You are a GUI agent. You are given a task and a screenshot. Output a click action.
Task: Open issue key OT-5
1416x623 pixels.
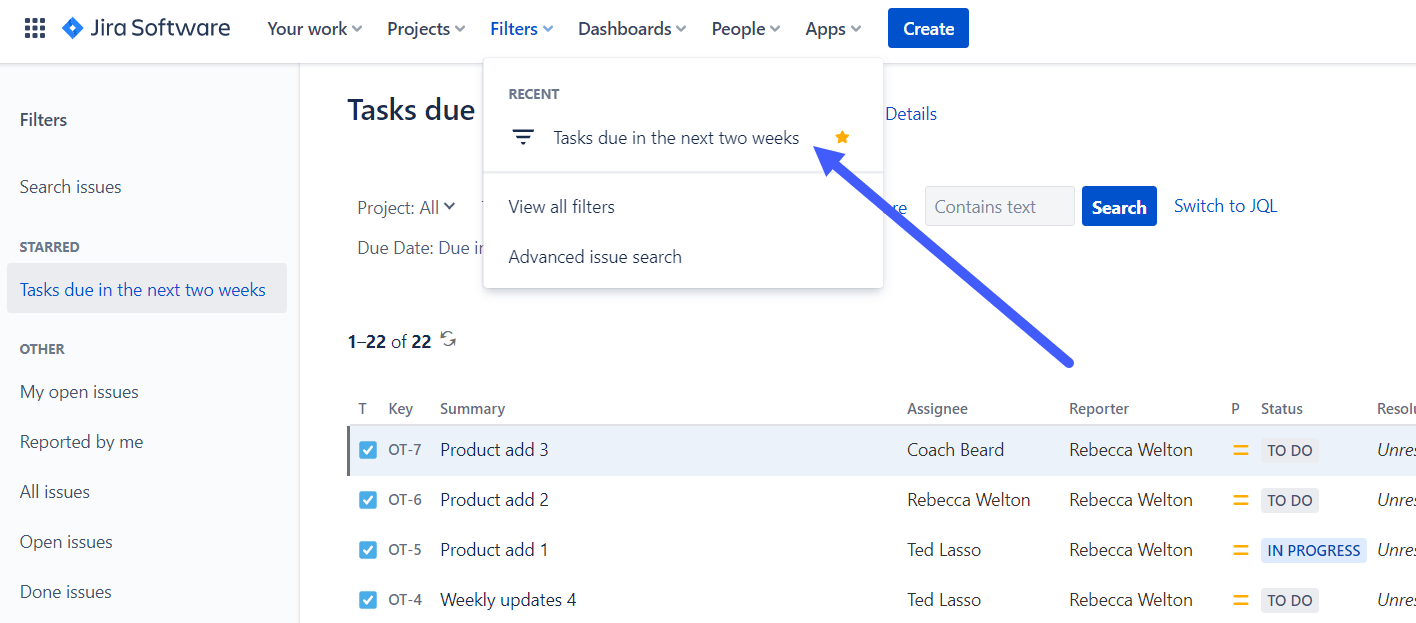405,550
